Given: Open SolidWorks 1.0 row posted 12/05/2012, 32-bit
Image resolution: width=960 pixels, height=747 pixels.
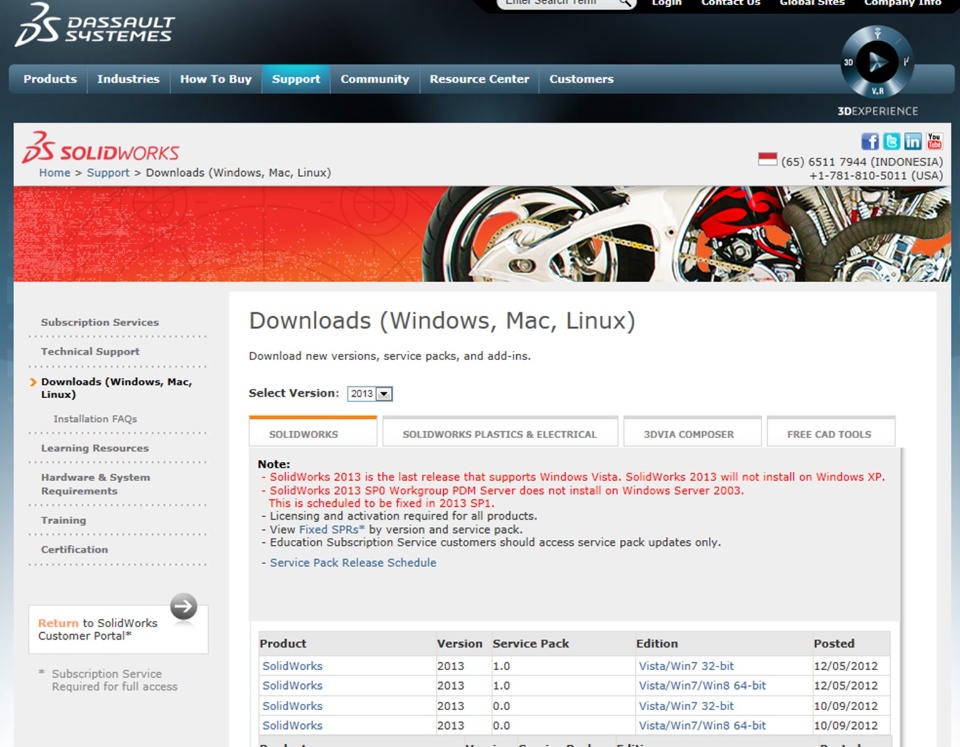Looking at the screenshot, I should point(292,666).
